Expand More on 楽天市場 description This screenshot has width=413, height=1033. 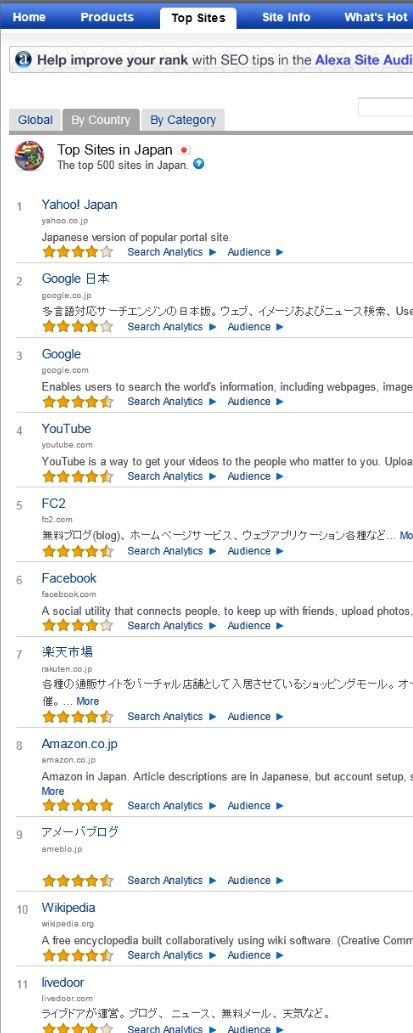[x=88, y=701]
